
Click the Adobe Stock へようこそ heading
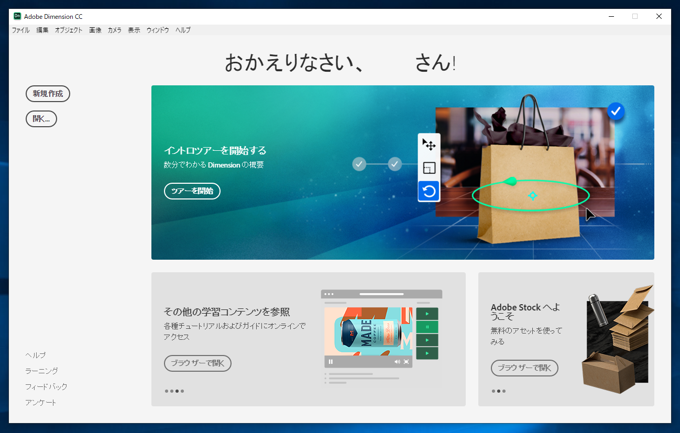(525, 312)
